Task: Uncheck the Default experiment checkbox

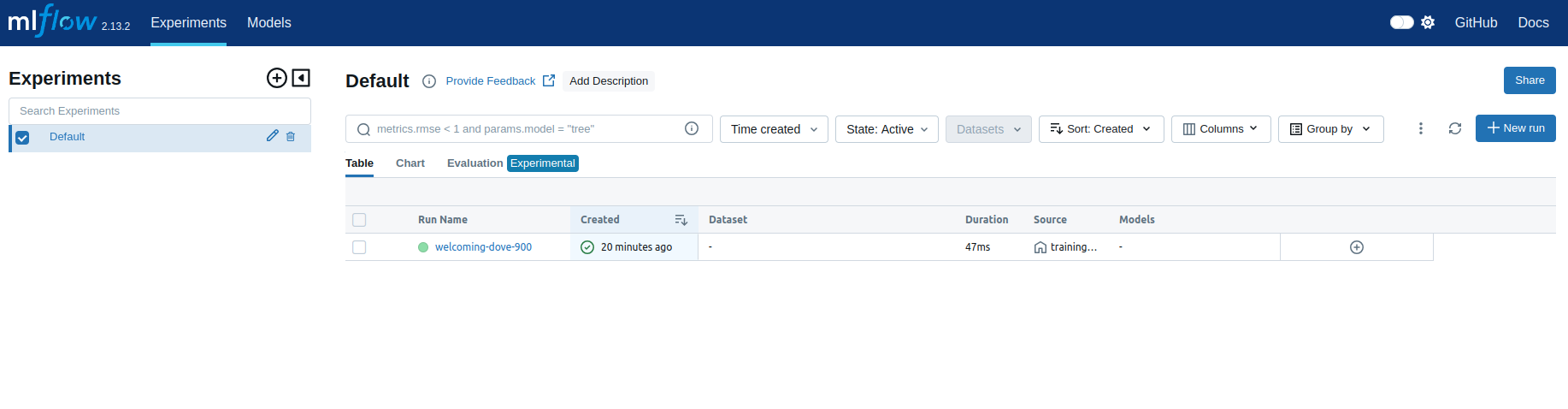Action: (23, 137)
